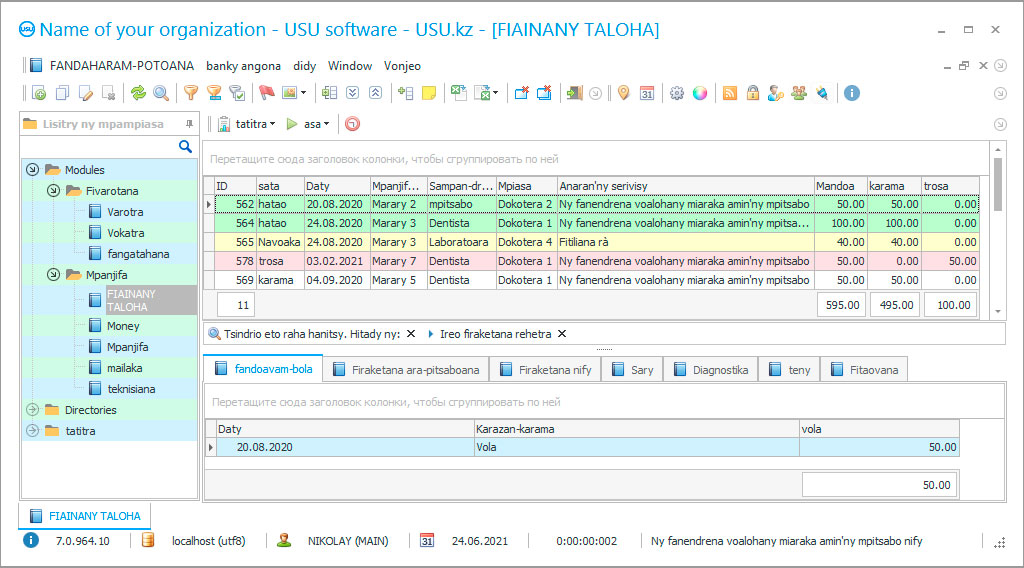
Task: Click the green Refresh arrows toolbar icon
Action: coord(138,93)
